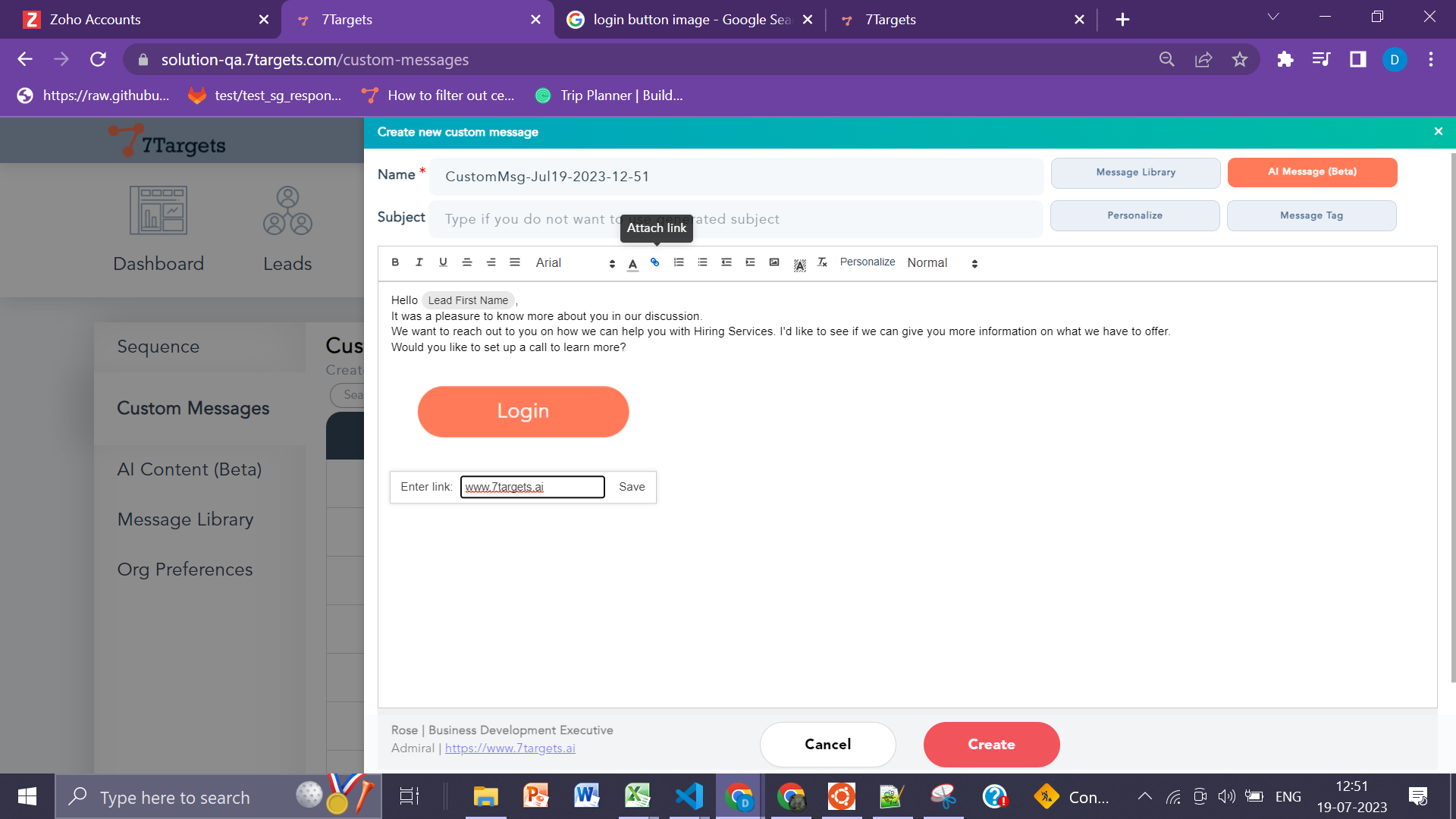
Task: Toggle justify text alignment
Action: coord(515,262)
